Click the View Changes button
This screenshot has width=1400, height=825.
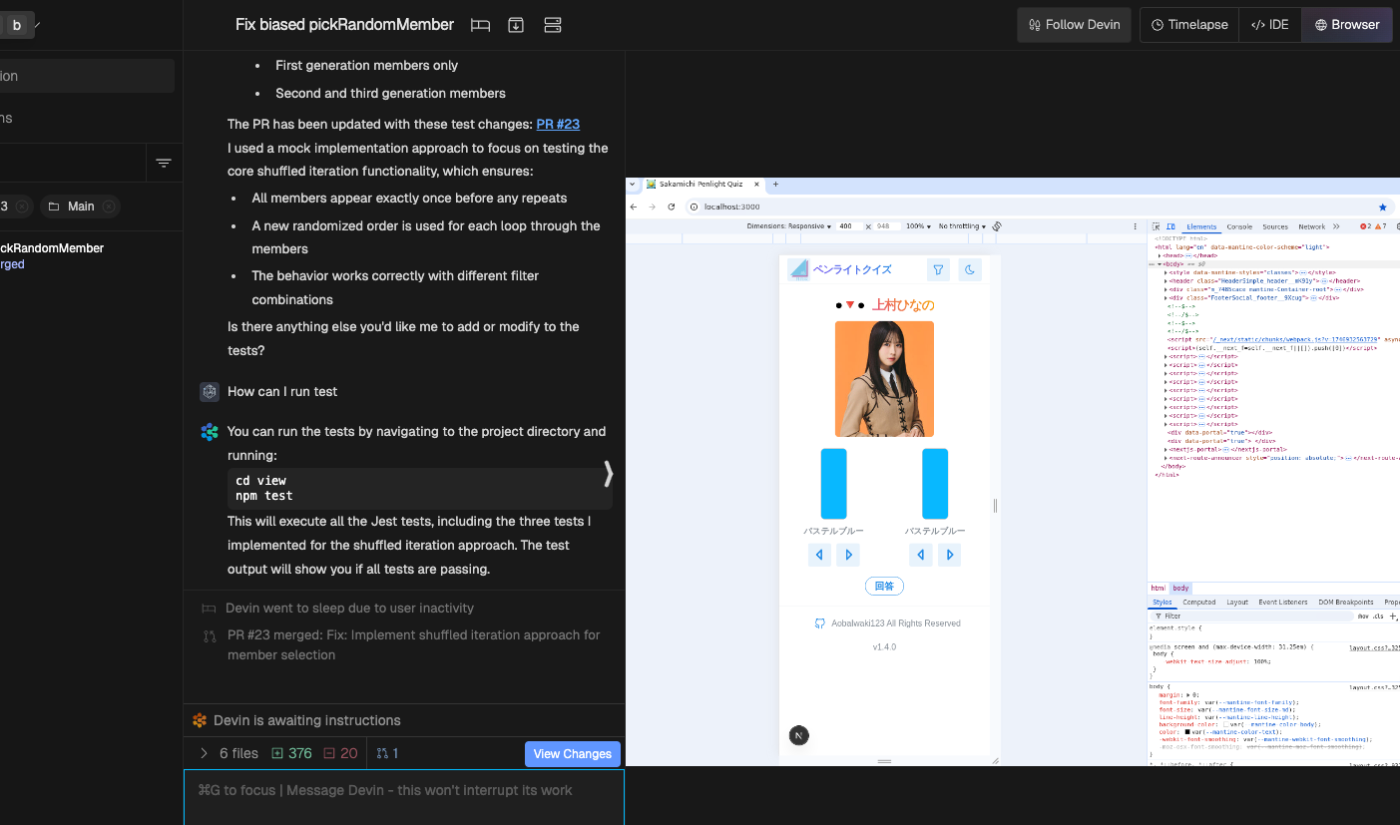(572, 754)
